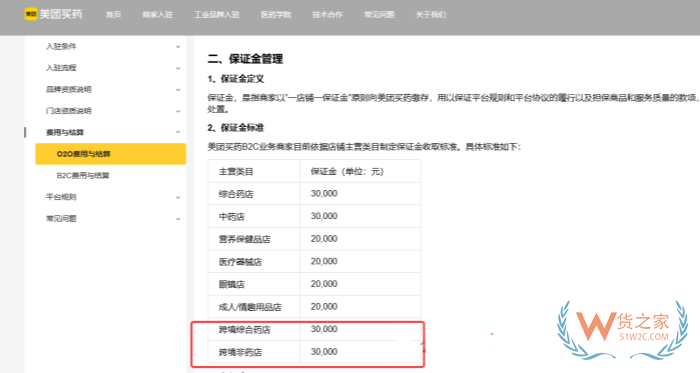This screenshot has width=700, height=373.
Task: Expand the chevron beside 品牌资质说明
Action: 178,90
